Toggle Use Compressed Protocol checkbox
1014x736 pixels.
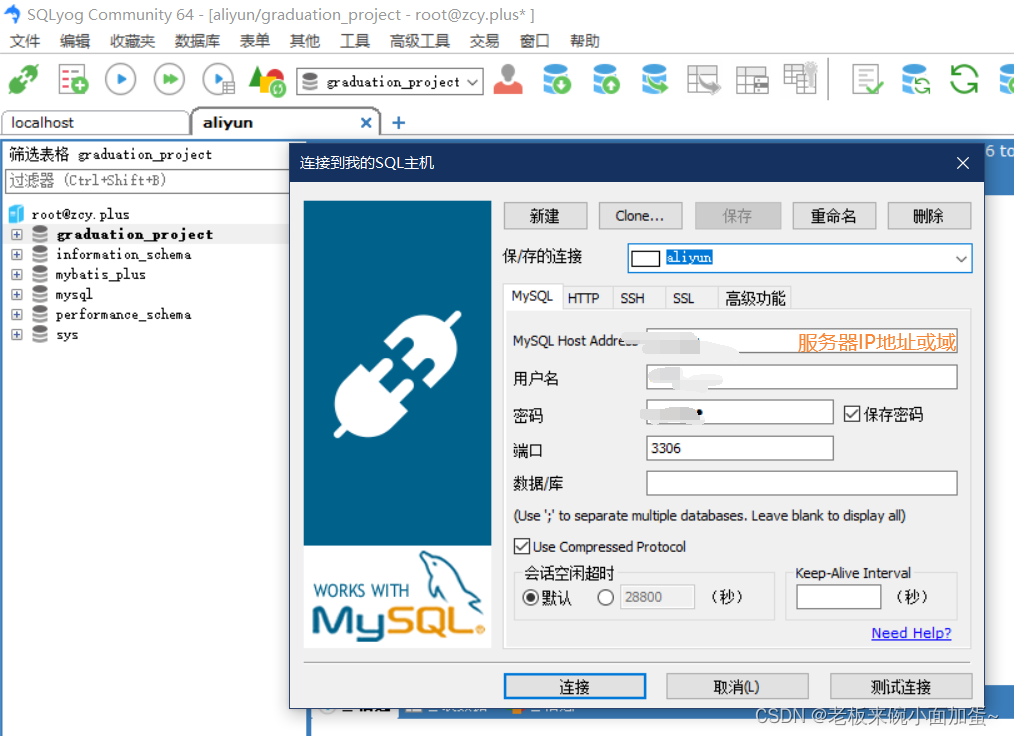point(521,547)
